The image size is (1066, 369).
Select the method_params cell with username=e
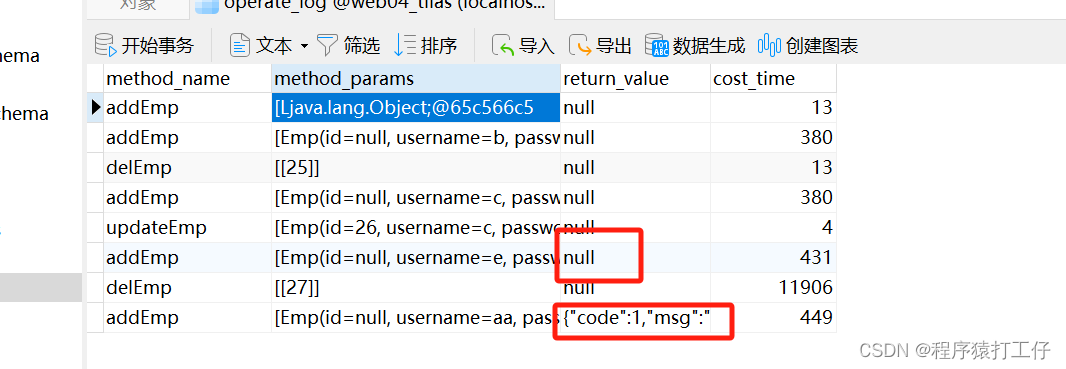[415, 258]
